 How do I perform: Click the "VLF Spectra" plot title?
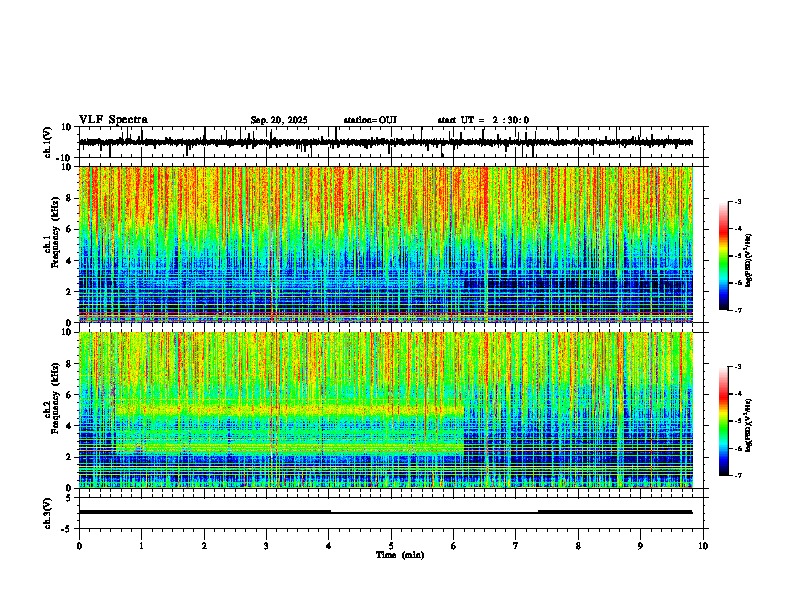[x=113, y=120]
